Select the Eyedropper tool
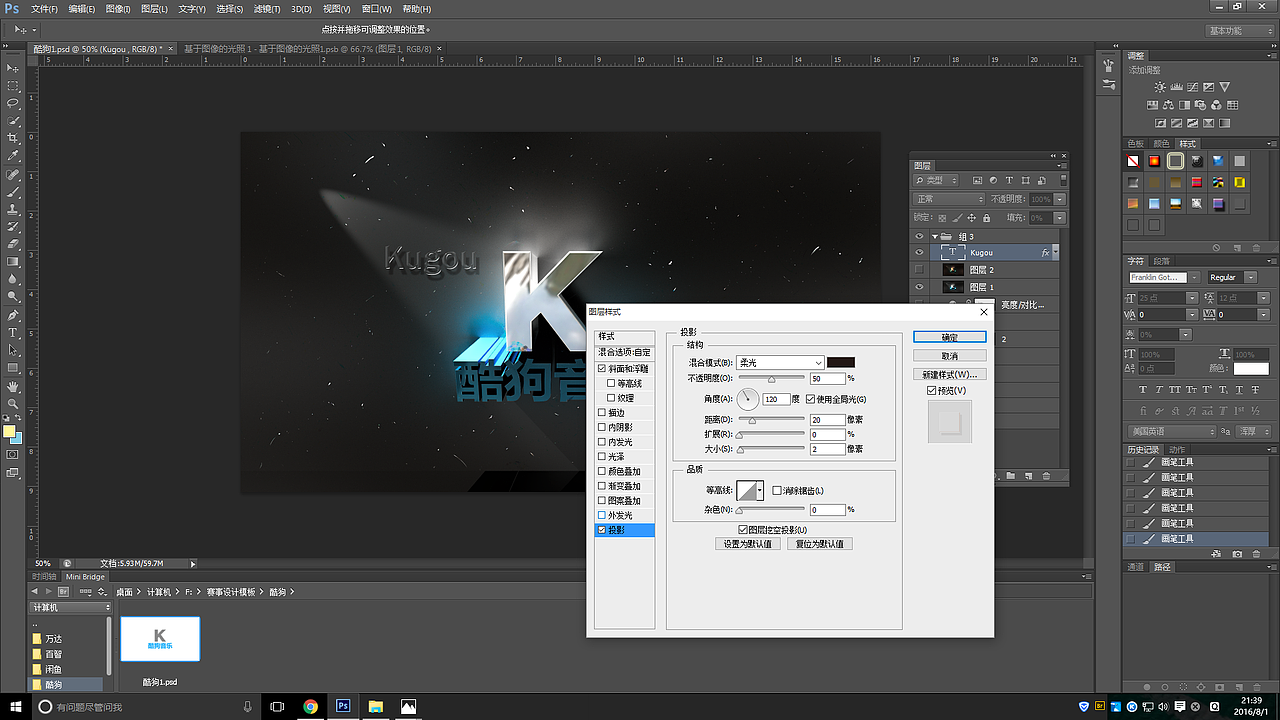This screenshot has height=720, width=1280. point(13,156)
